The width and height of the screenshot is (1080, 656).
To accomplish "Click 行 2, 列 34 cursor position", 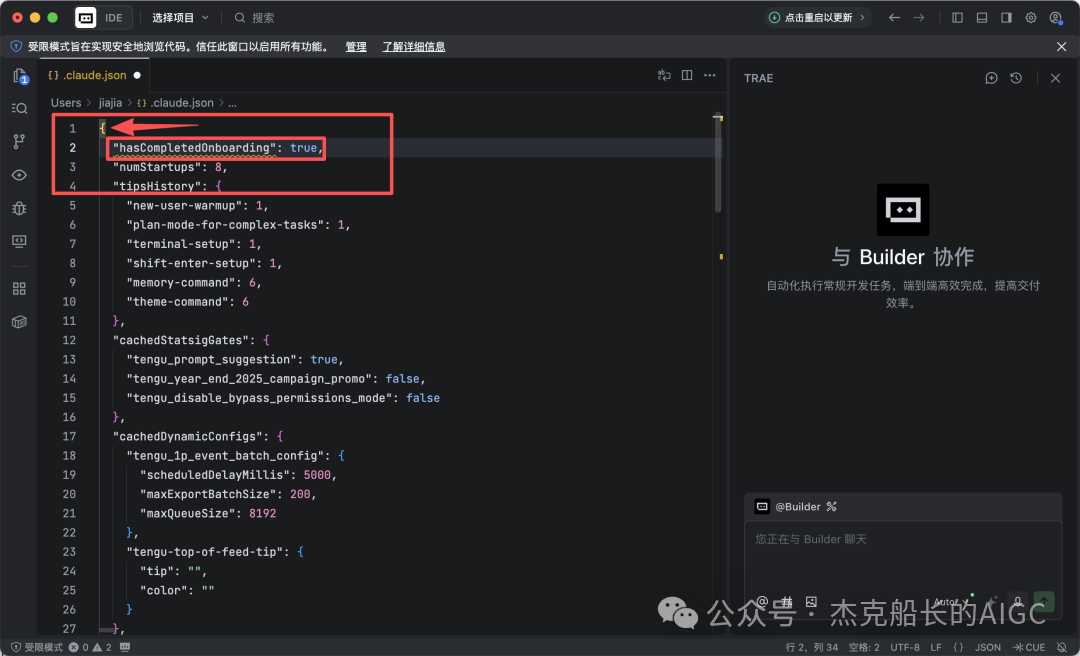I will (812, 647).
